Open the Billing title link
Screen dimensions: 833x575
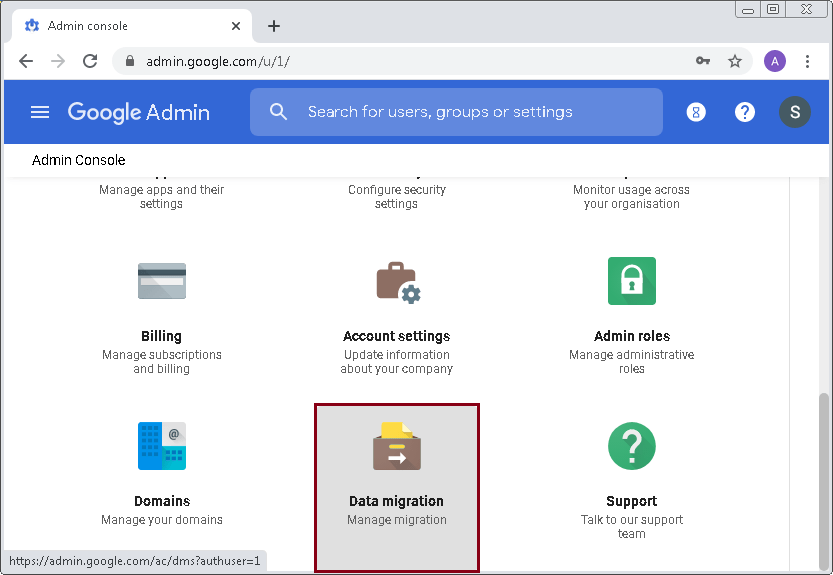[162, 336]
